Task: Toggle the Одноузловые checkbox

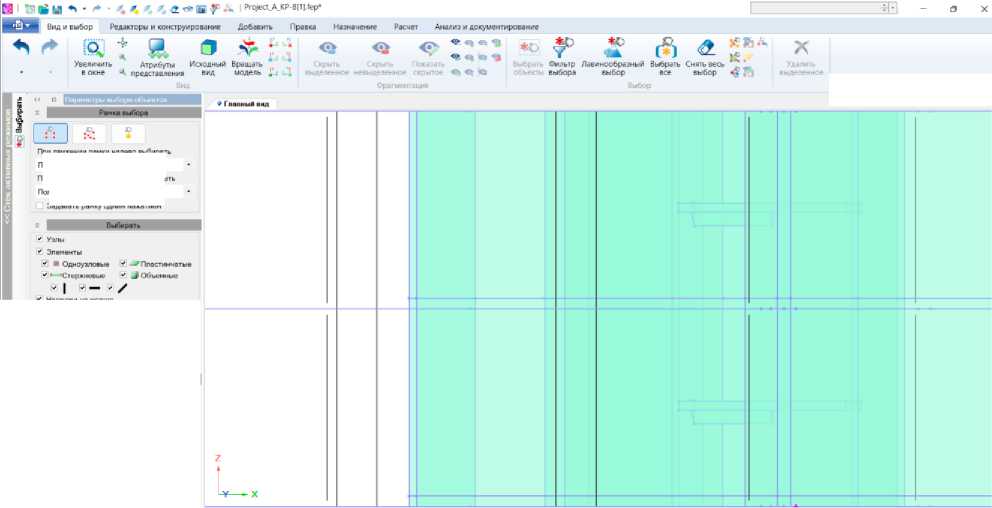Action: [45, 263]
